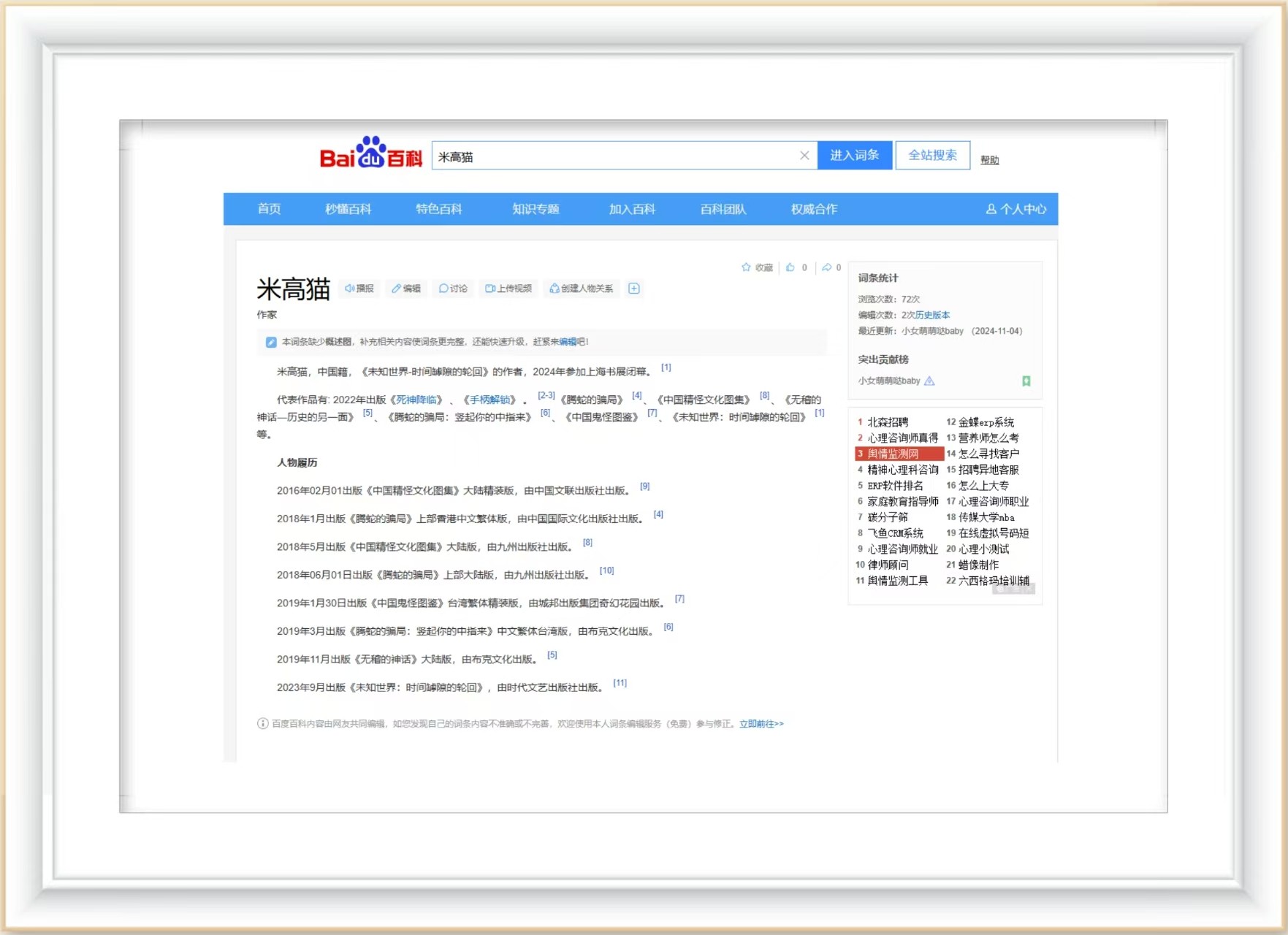Click the Baidu Baike logo
Viewport: 1288px width, 935px height.
(370, 153)
